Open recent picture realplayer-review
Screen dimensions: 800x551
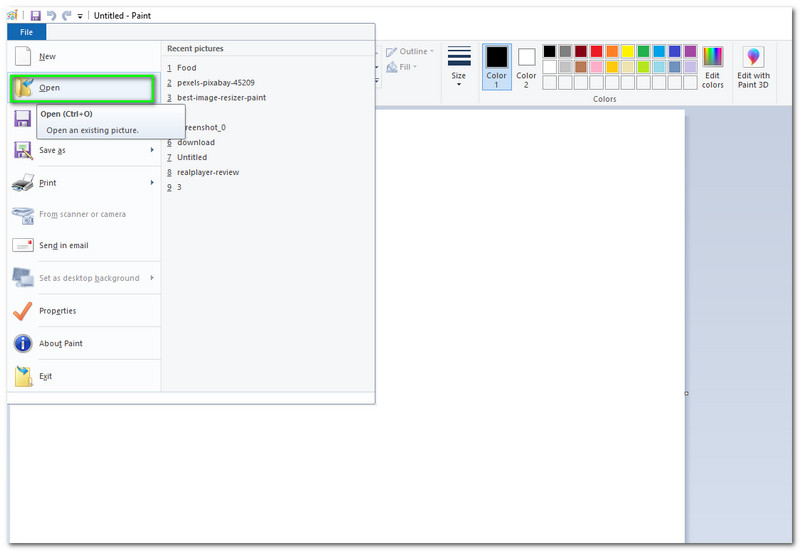click(207, 172)
